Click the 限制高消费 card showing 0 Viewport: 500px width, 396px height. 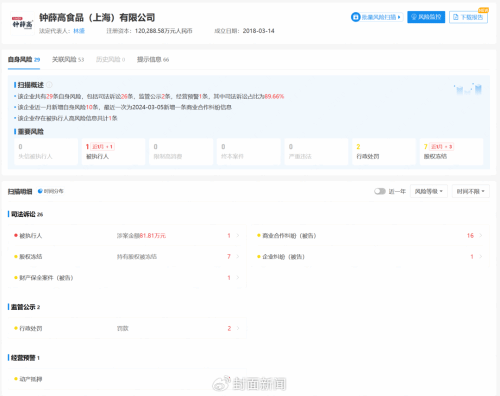[x=181, y=152]
